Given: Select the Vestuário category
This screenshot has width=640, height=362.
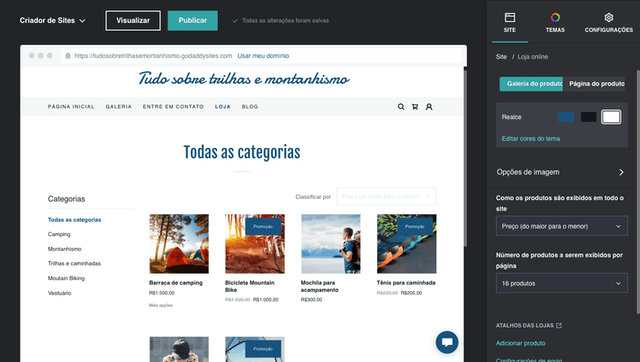Looking at the screenshot, I should [60, 293].
